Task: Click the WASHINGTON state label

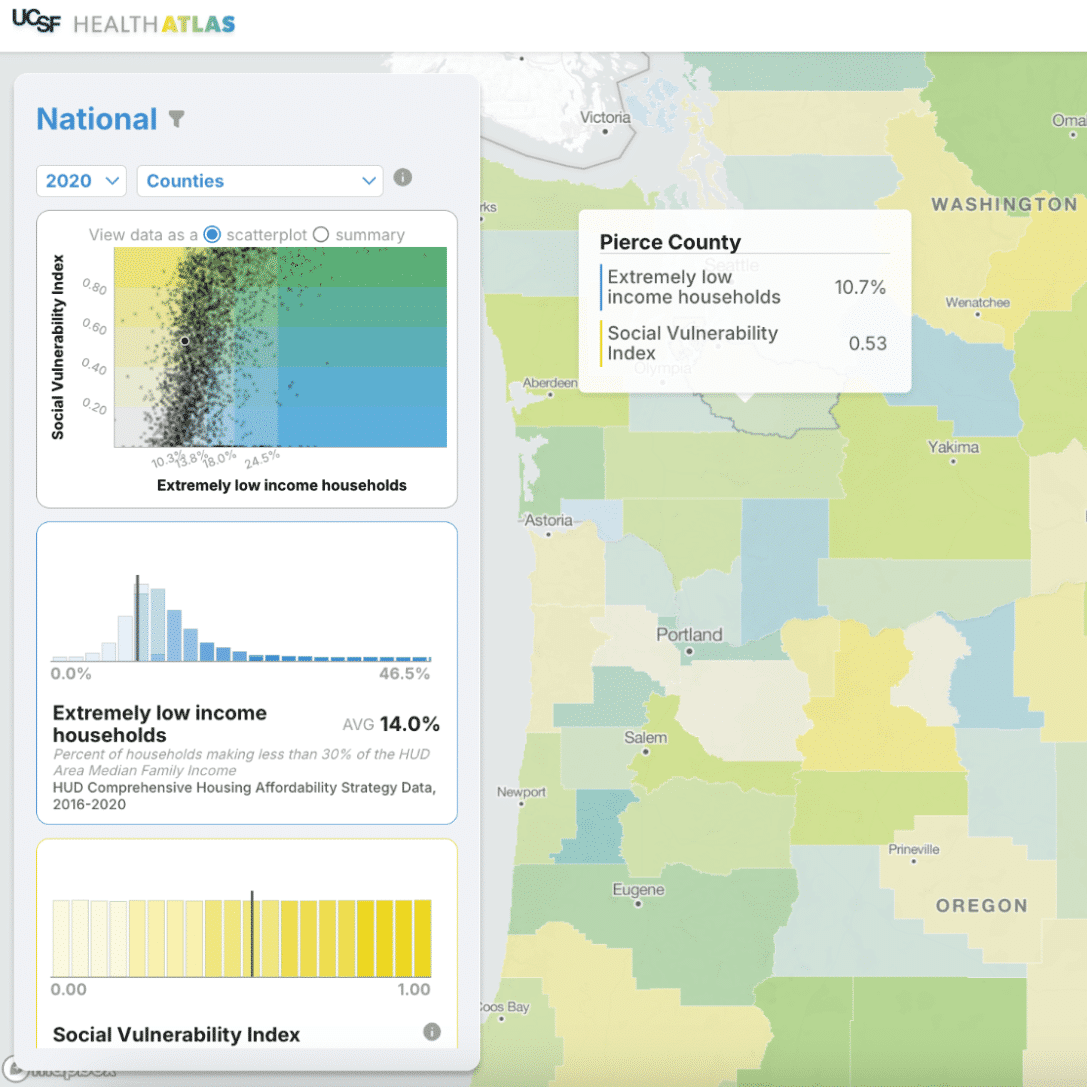Action: [1004, 204]
